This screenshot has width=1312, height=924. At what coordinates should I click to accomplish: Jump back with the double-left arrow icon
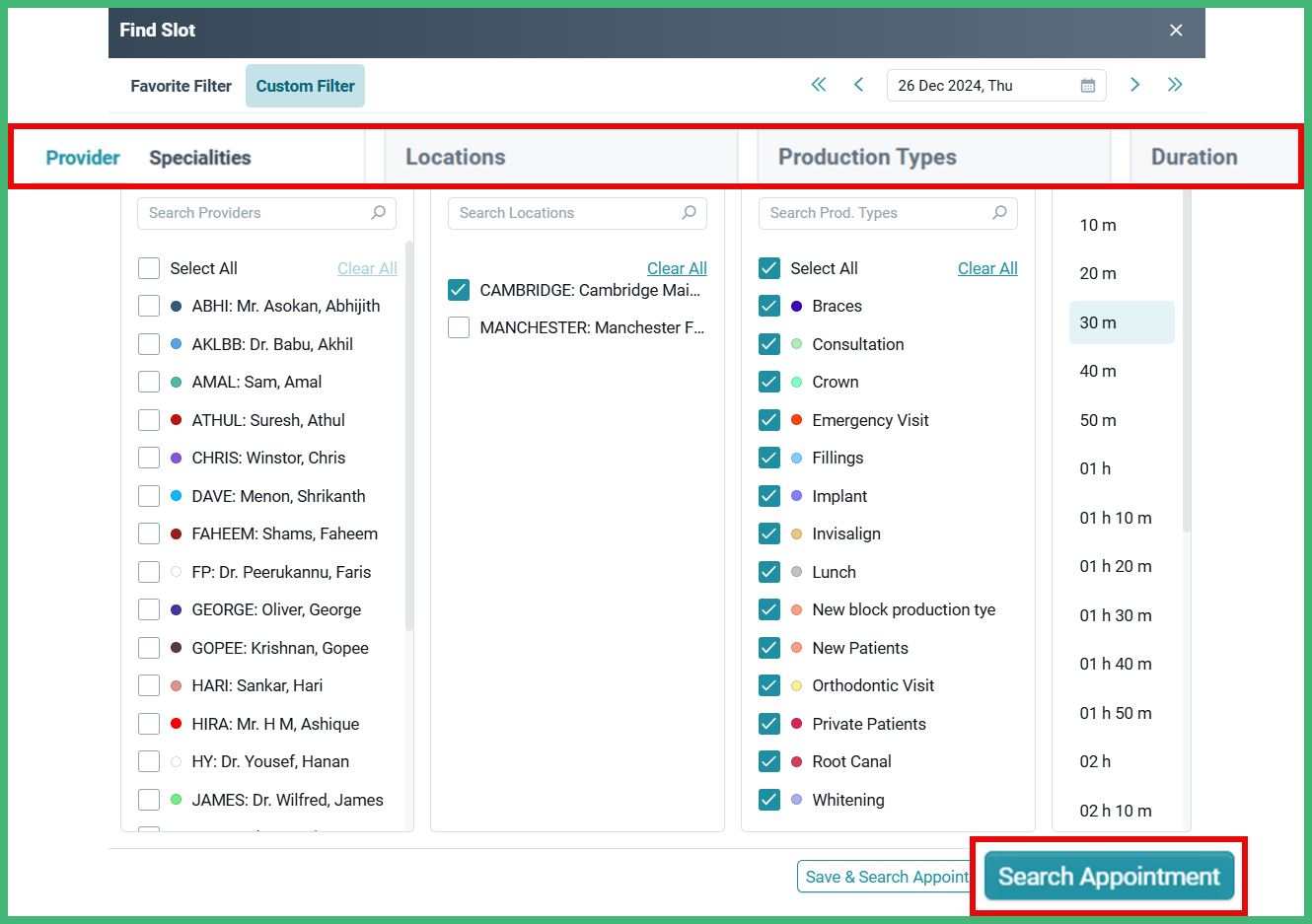[819, 85]
